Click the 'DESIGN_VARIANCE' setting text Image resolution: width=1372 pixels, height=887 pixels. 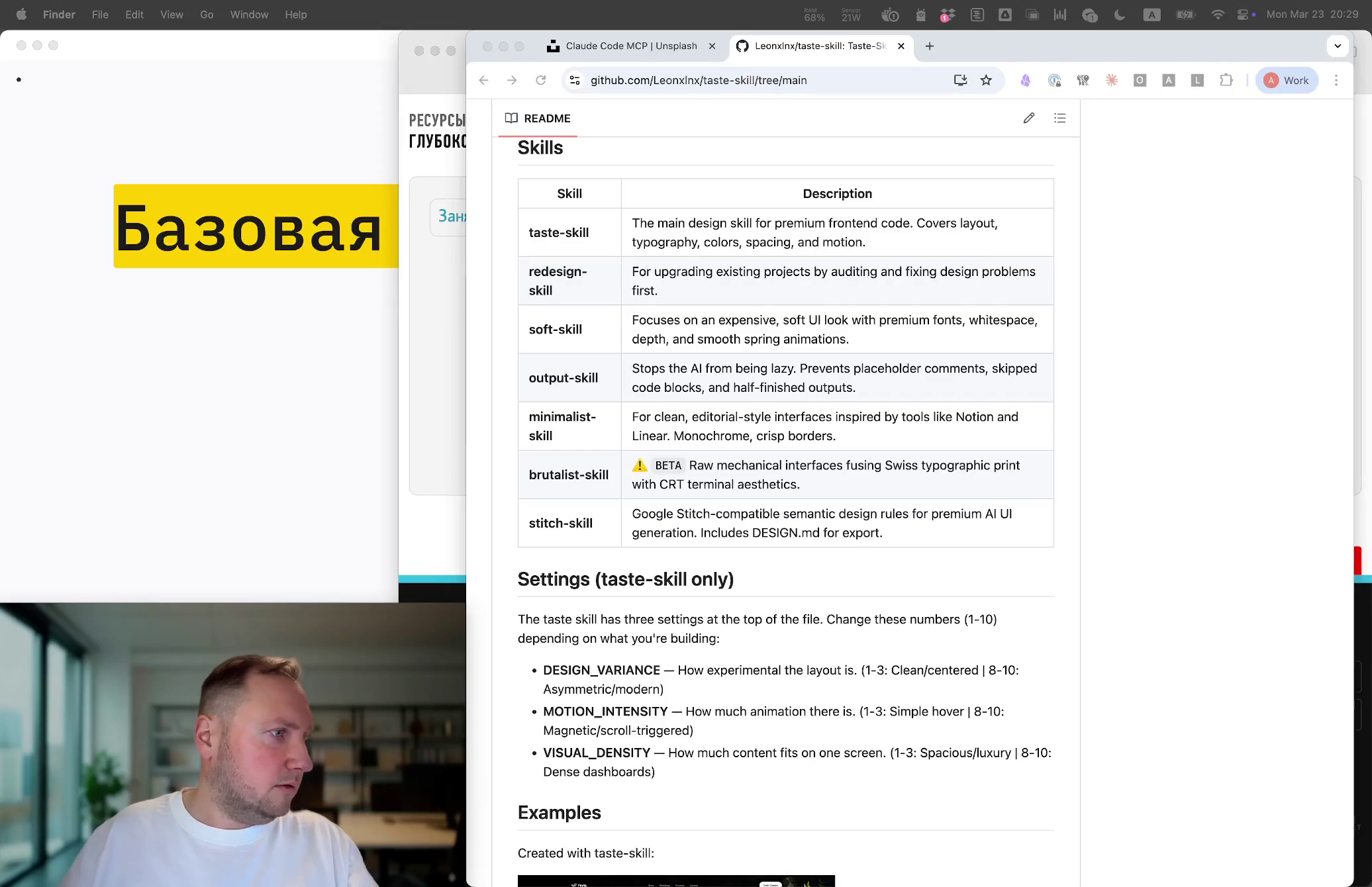click(x=601, y=671)
